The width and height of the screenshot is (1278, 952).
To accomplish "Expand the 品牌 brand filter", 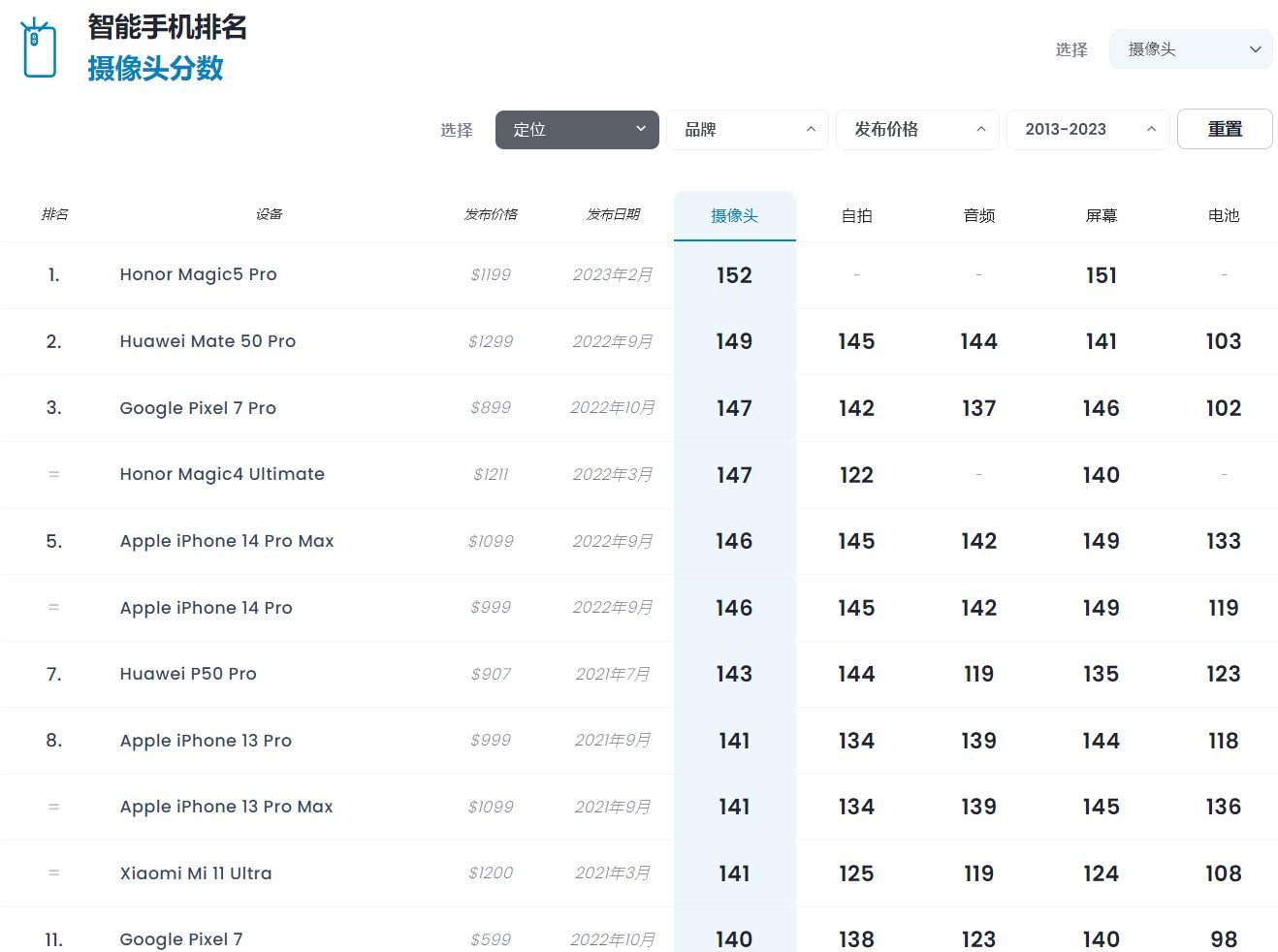I will (x=748, y=130).
